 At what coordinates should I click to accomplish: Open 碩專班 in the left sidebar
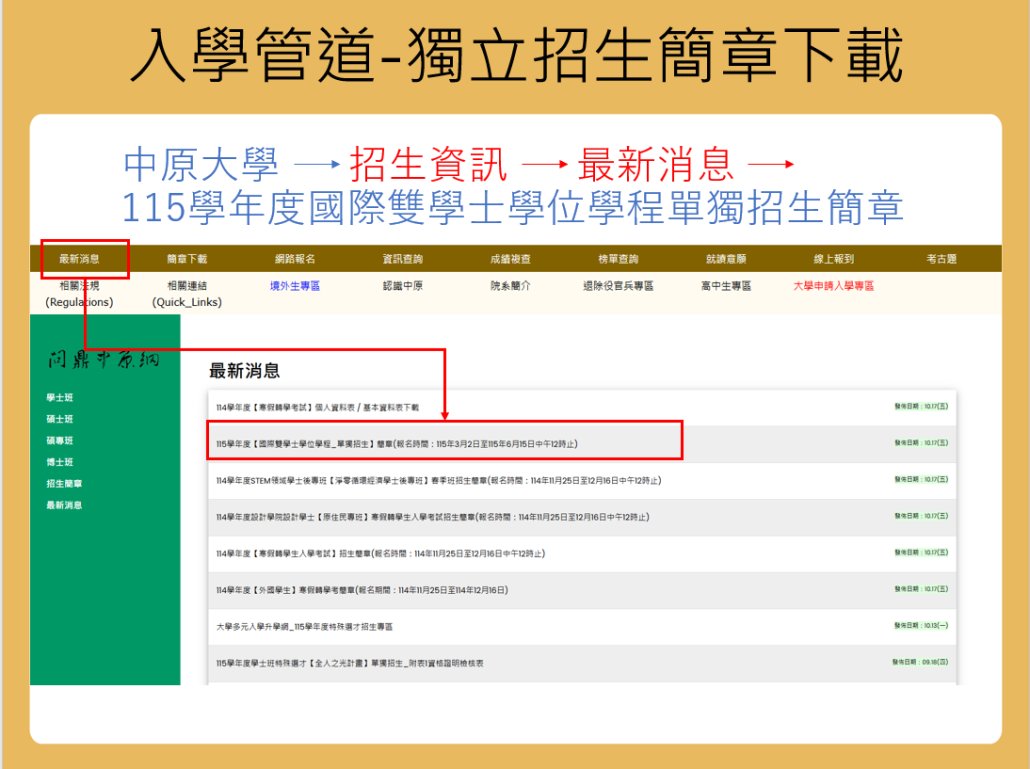pos(60,441)
